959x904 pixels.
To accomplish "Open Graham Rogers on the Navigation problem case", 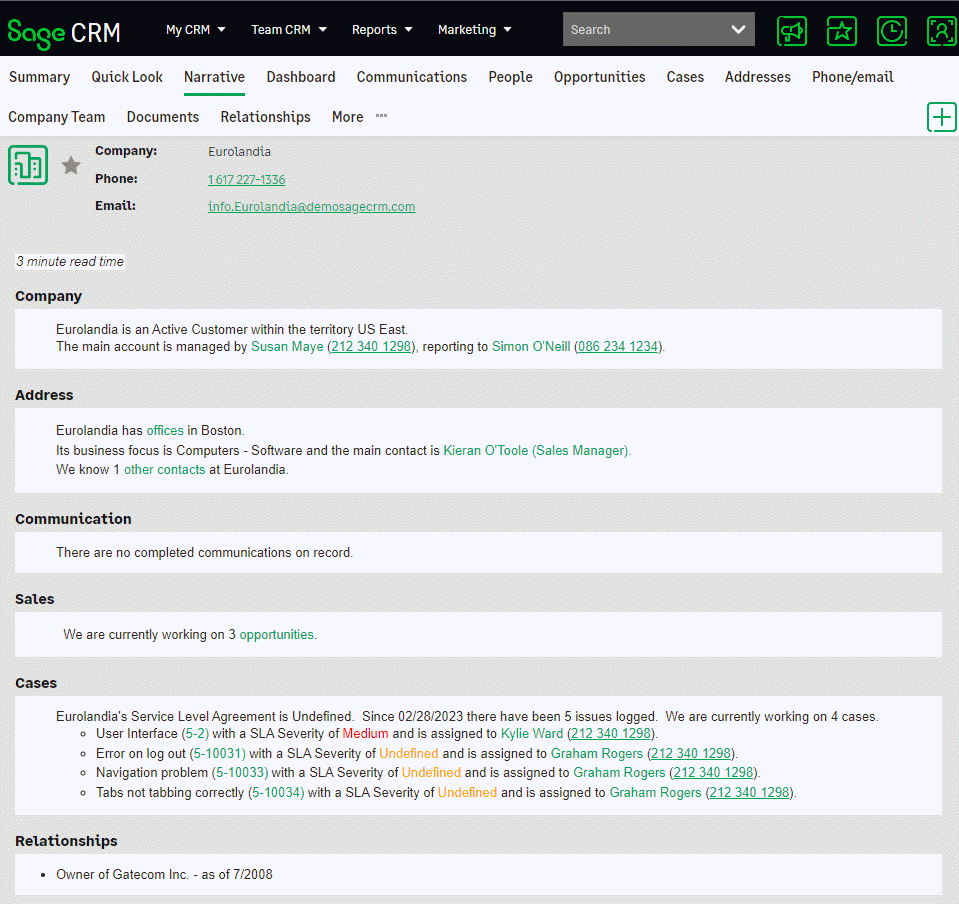I will coord(619,773).
